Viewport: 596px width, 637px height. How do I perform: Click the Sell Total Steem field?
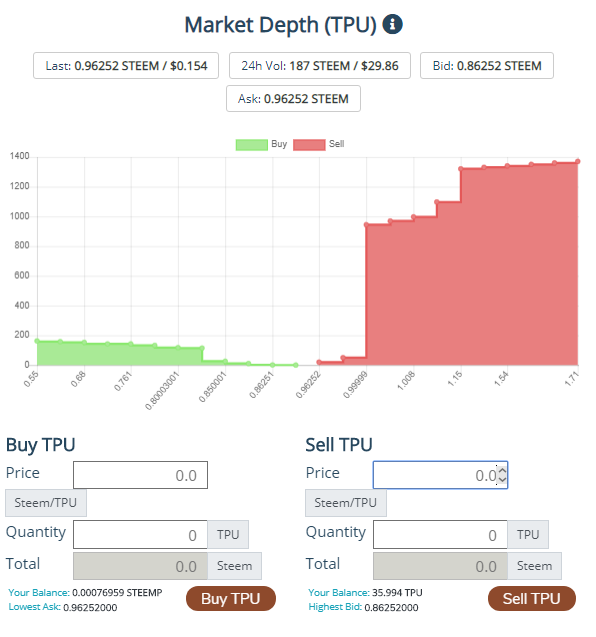pos(440,566)
